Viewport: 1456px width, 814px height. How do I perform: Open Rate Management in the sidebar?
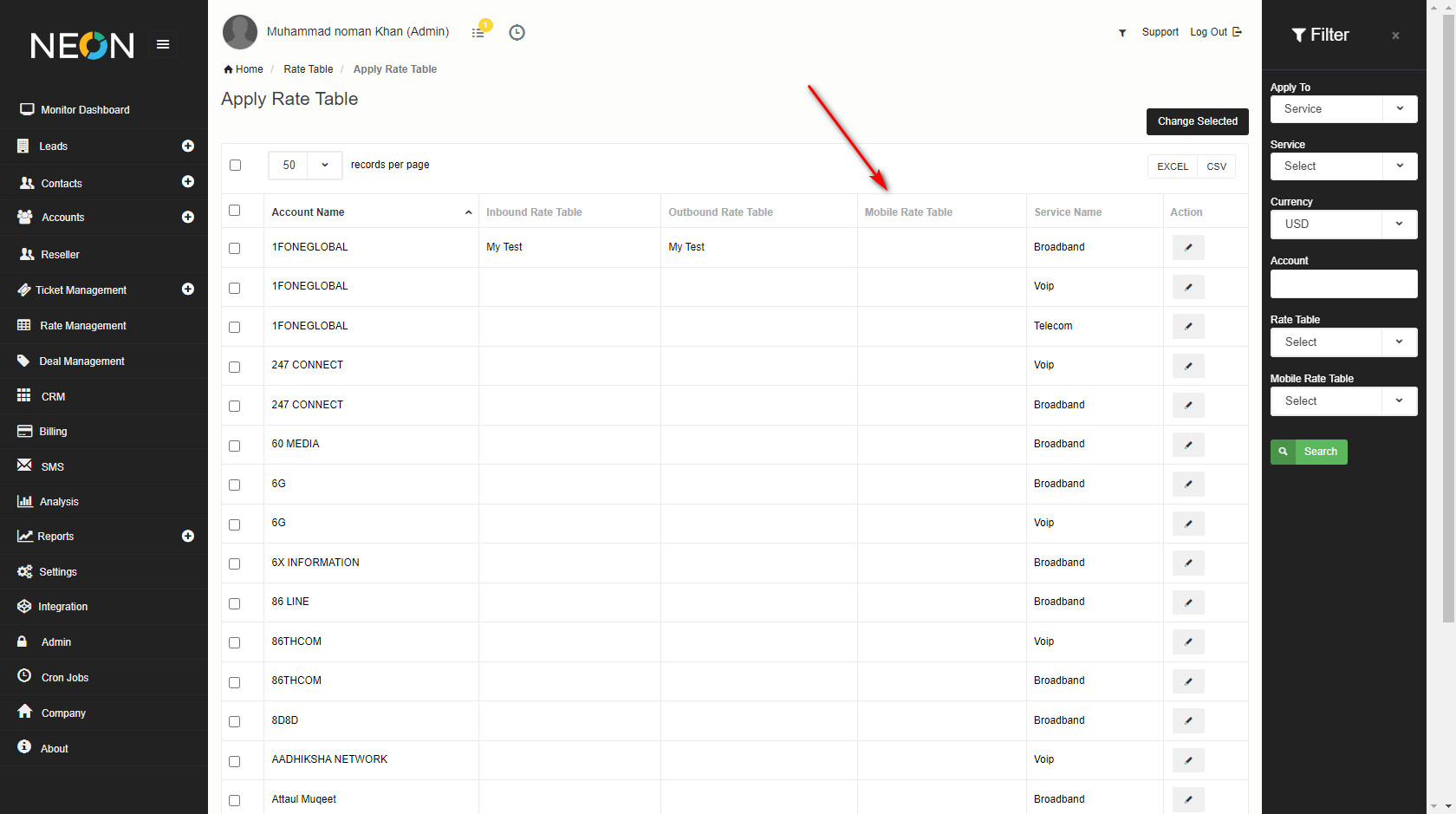coord(83,326)
